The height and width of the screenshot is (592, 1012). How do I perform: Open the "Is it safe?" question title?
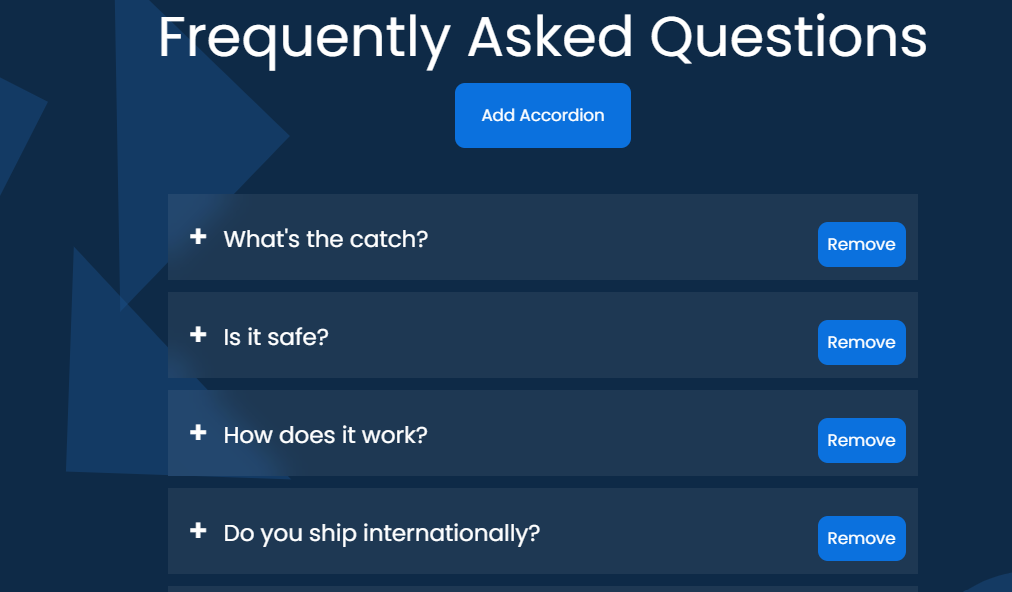click(x=276, y=337)
